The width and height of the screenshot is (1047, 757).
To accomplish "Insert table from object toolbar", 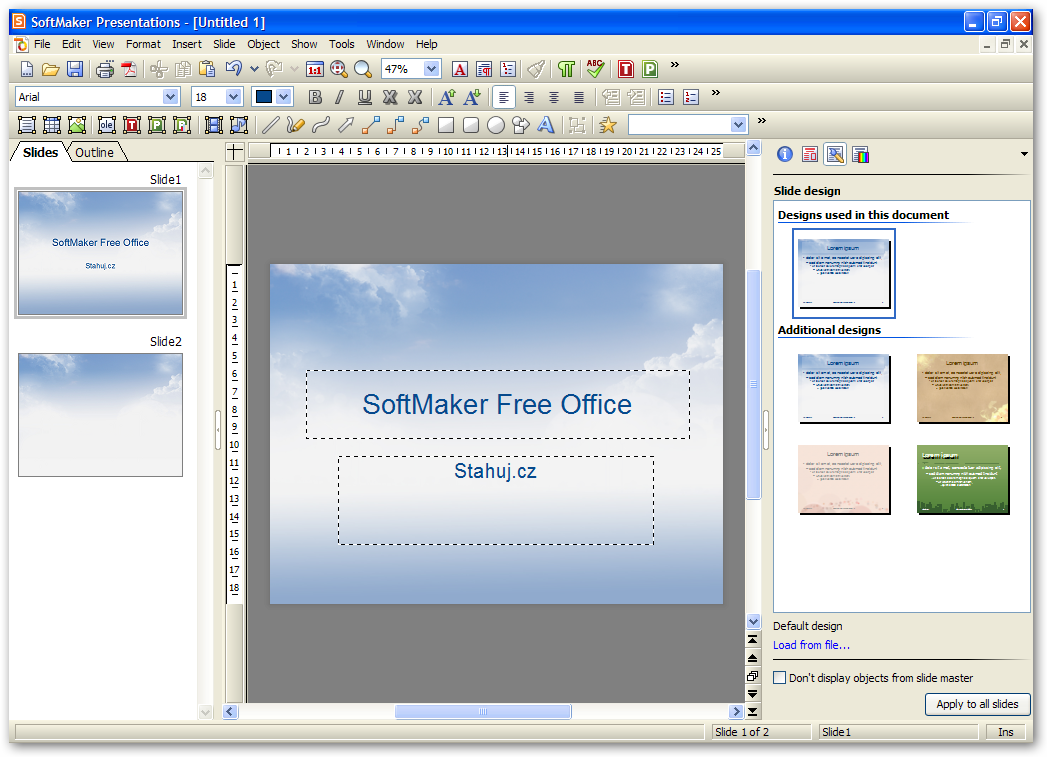I will click(x=51, y=125).
